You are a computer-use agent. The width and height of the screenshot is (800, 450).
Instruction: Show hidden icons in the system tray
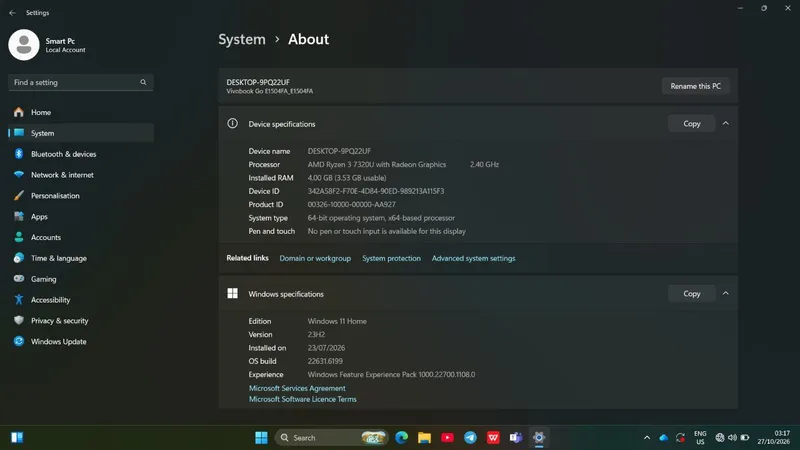coord(647,438)
